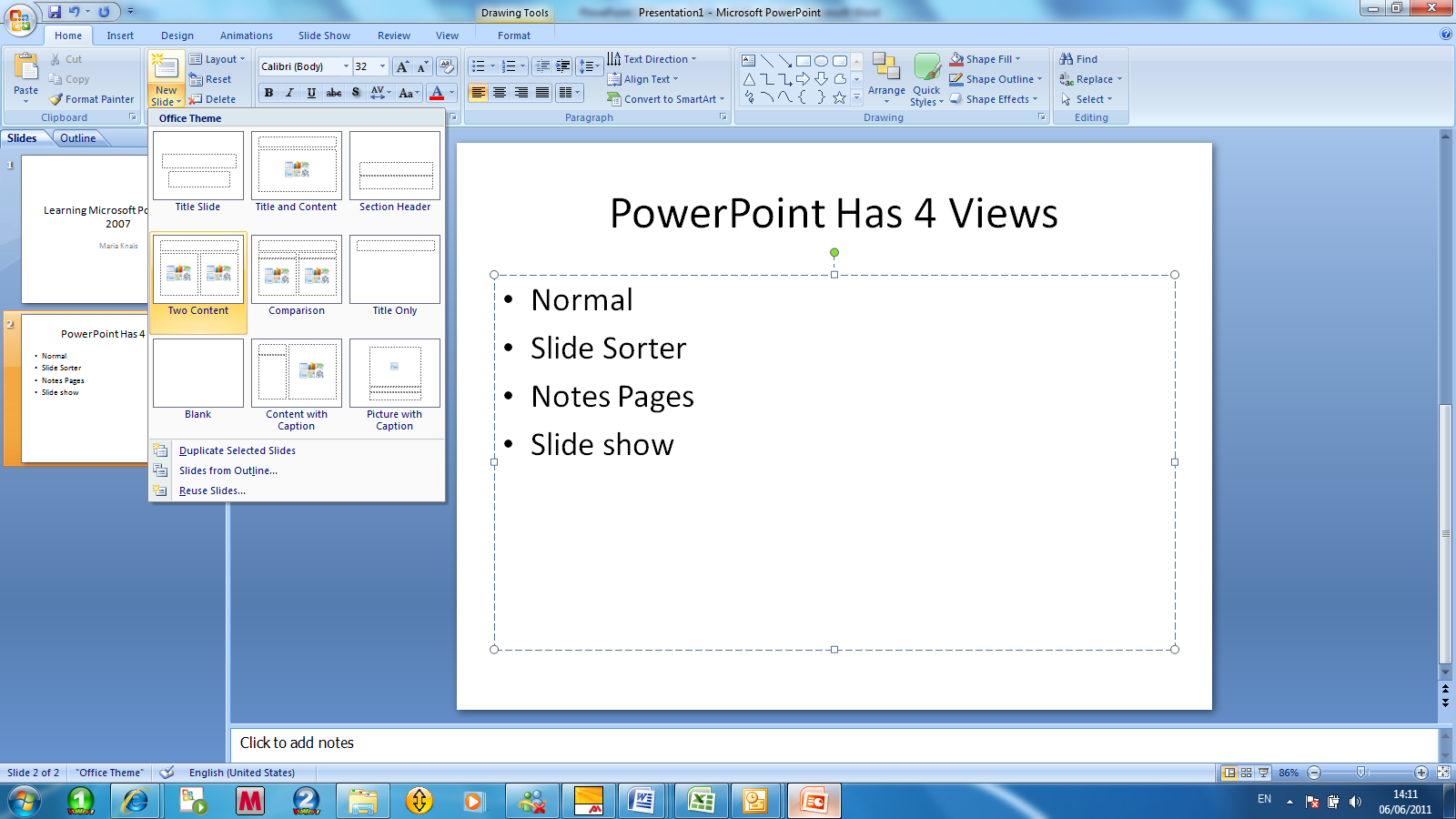The image size is (1456, 819).
Task: Toggle Italic formatting
Action: coord(289,93)
